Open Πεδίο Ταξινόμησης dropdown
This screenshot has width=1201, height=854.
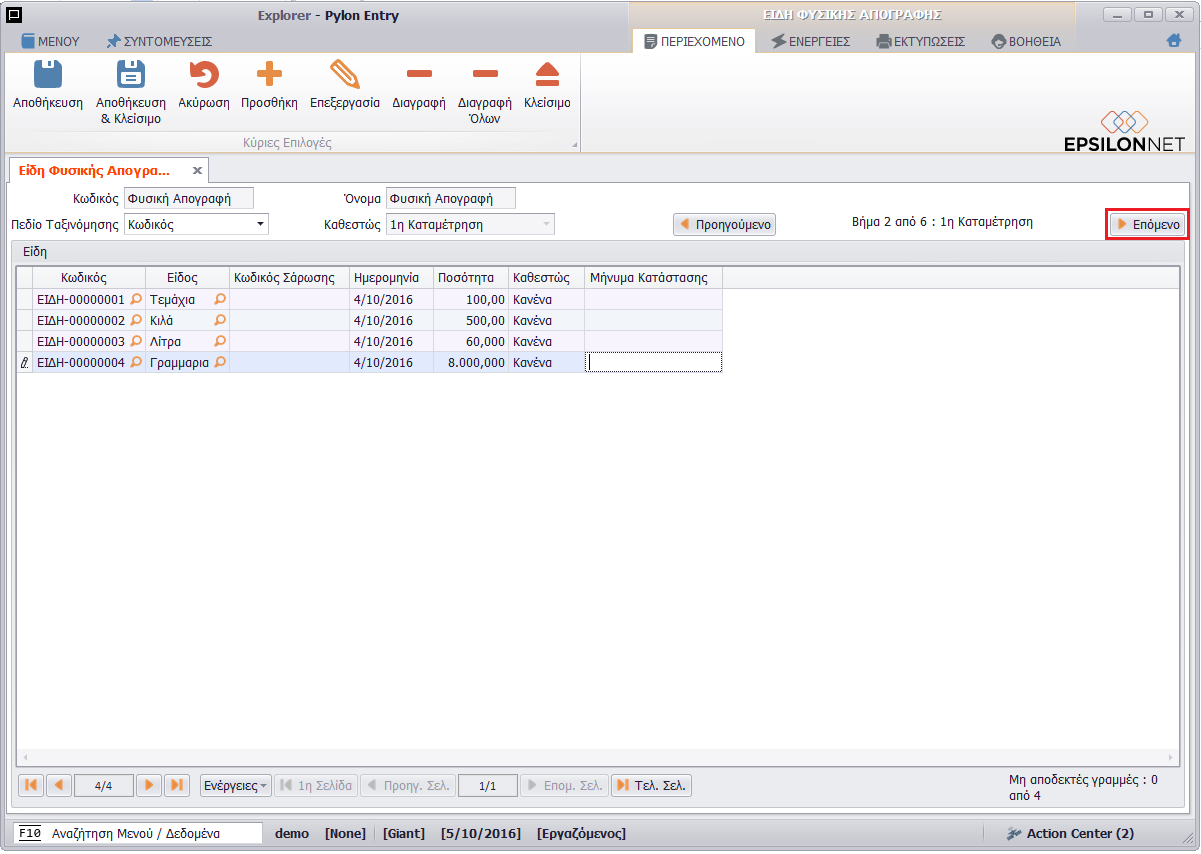click(261, 225)
